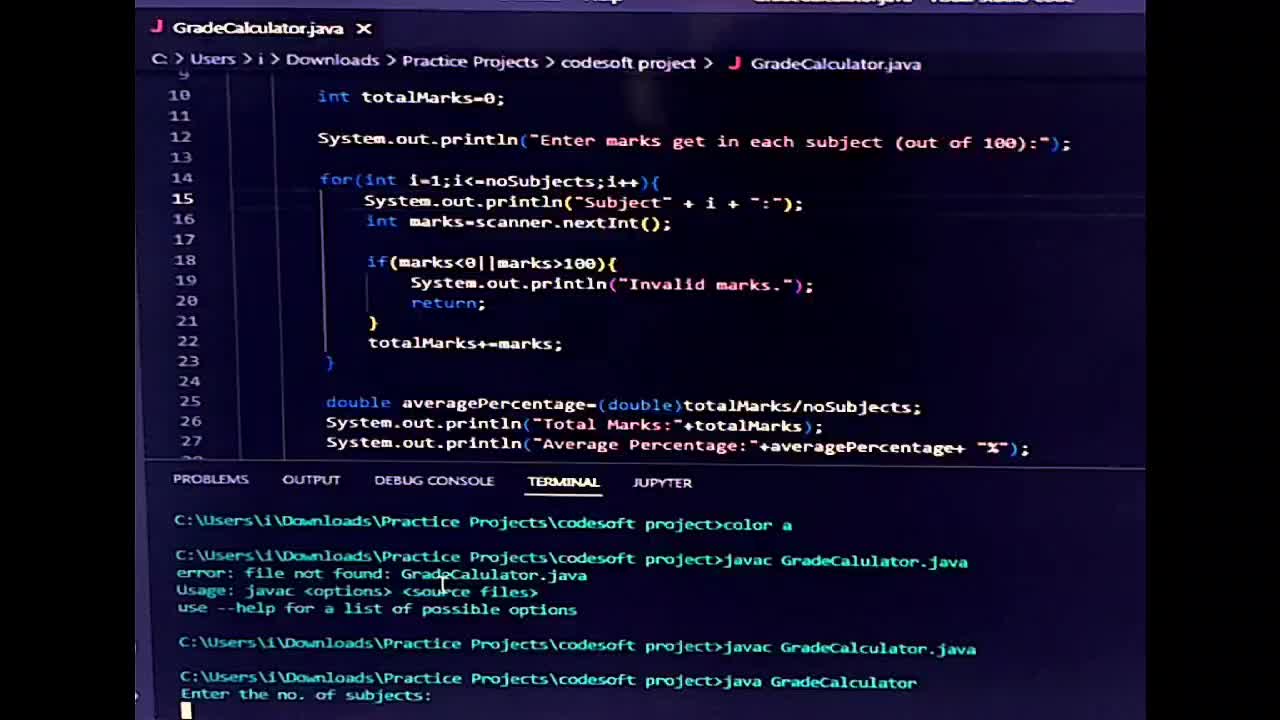Viewport: 1280px width, 720px height.
Task: Click the for loop declaration line
Action: tap(489, 181)
